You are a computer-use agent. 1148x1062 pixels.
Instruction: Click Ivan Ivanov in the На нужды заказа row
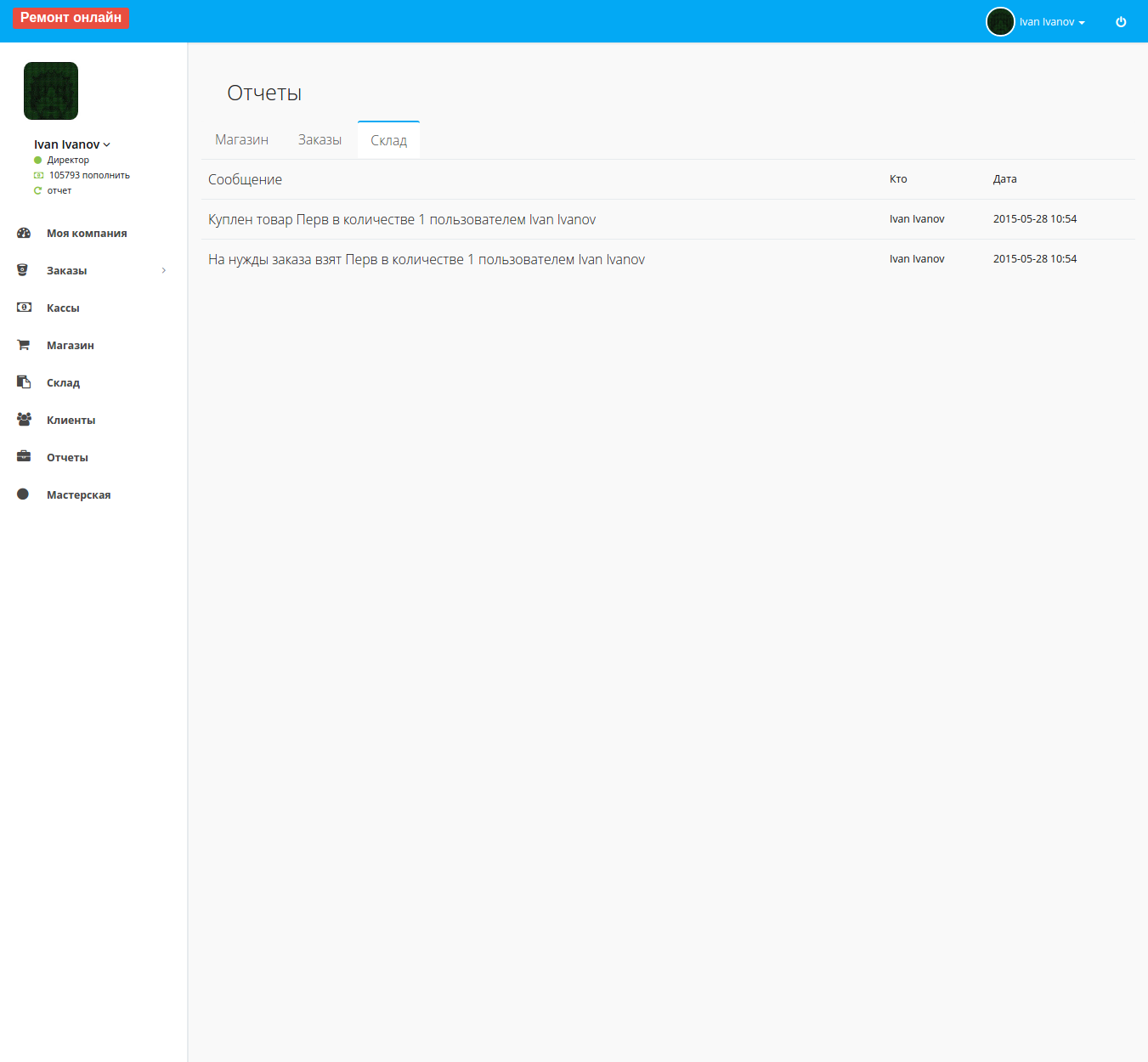[917, 259]
